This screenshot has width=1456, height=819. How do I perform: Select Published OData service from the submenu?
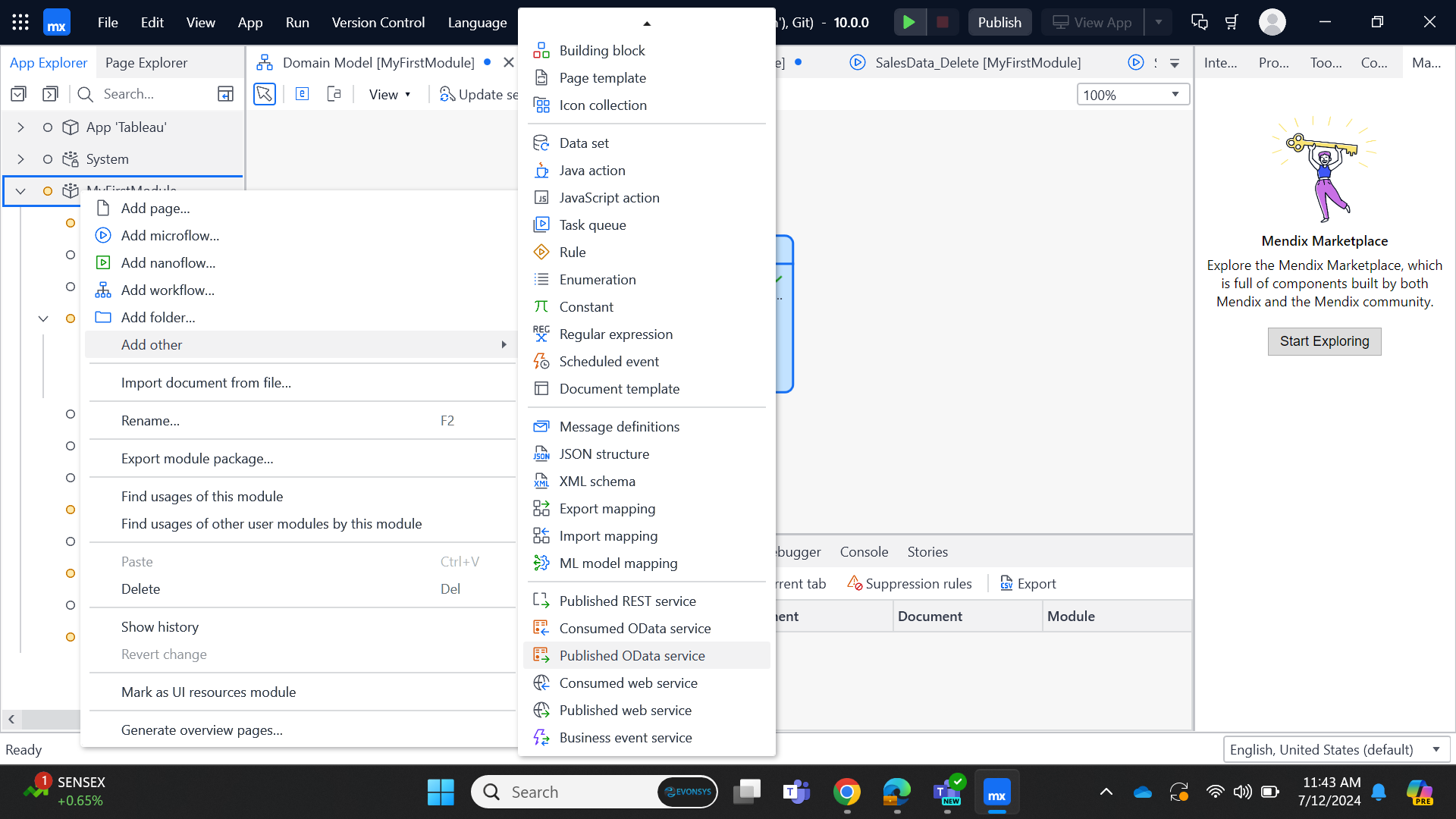pos(632,655)
